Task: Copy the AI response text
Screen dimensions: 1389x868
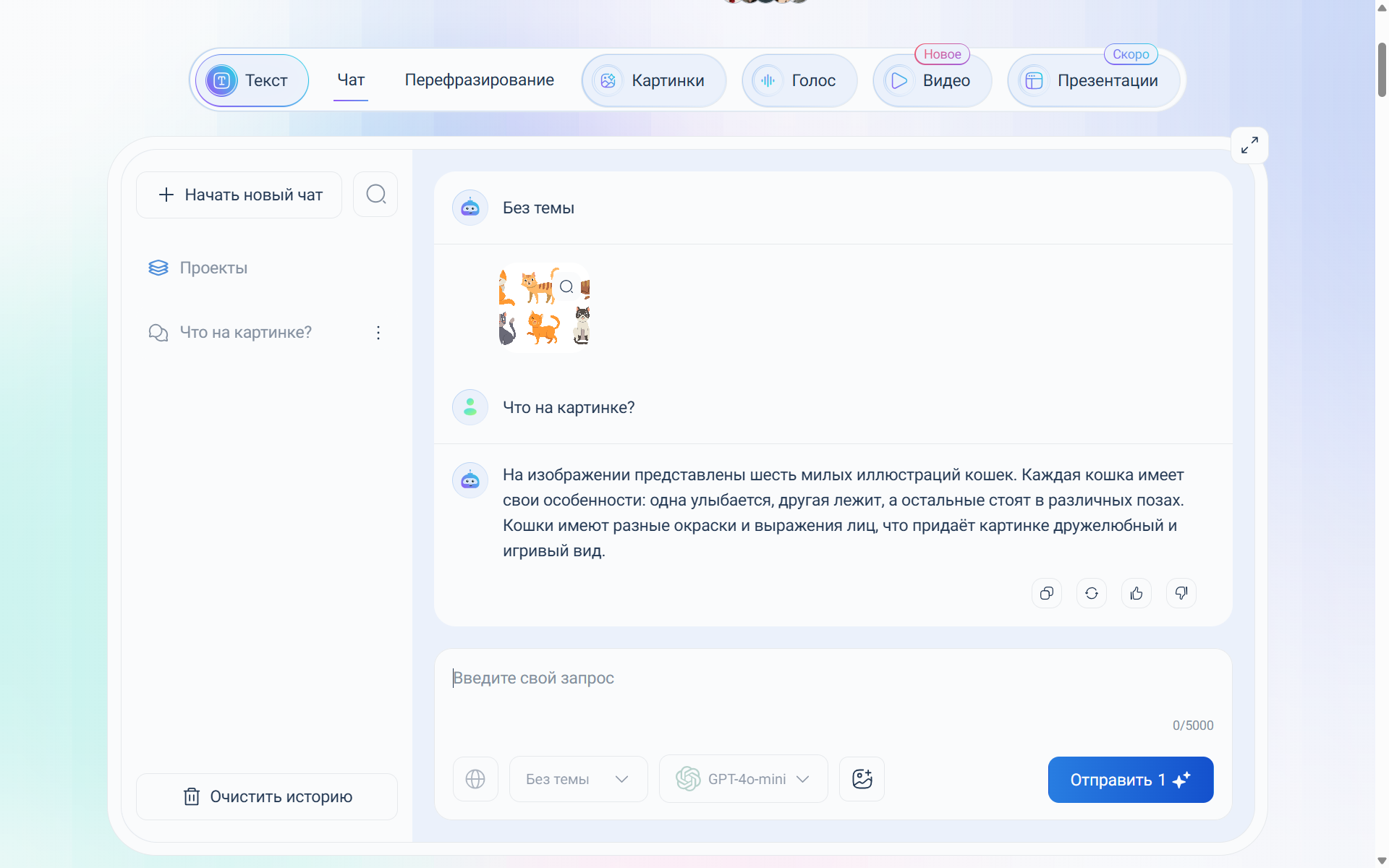Action: pos(1046,593)
